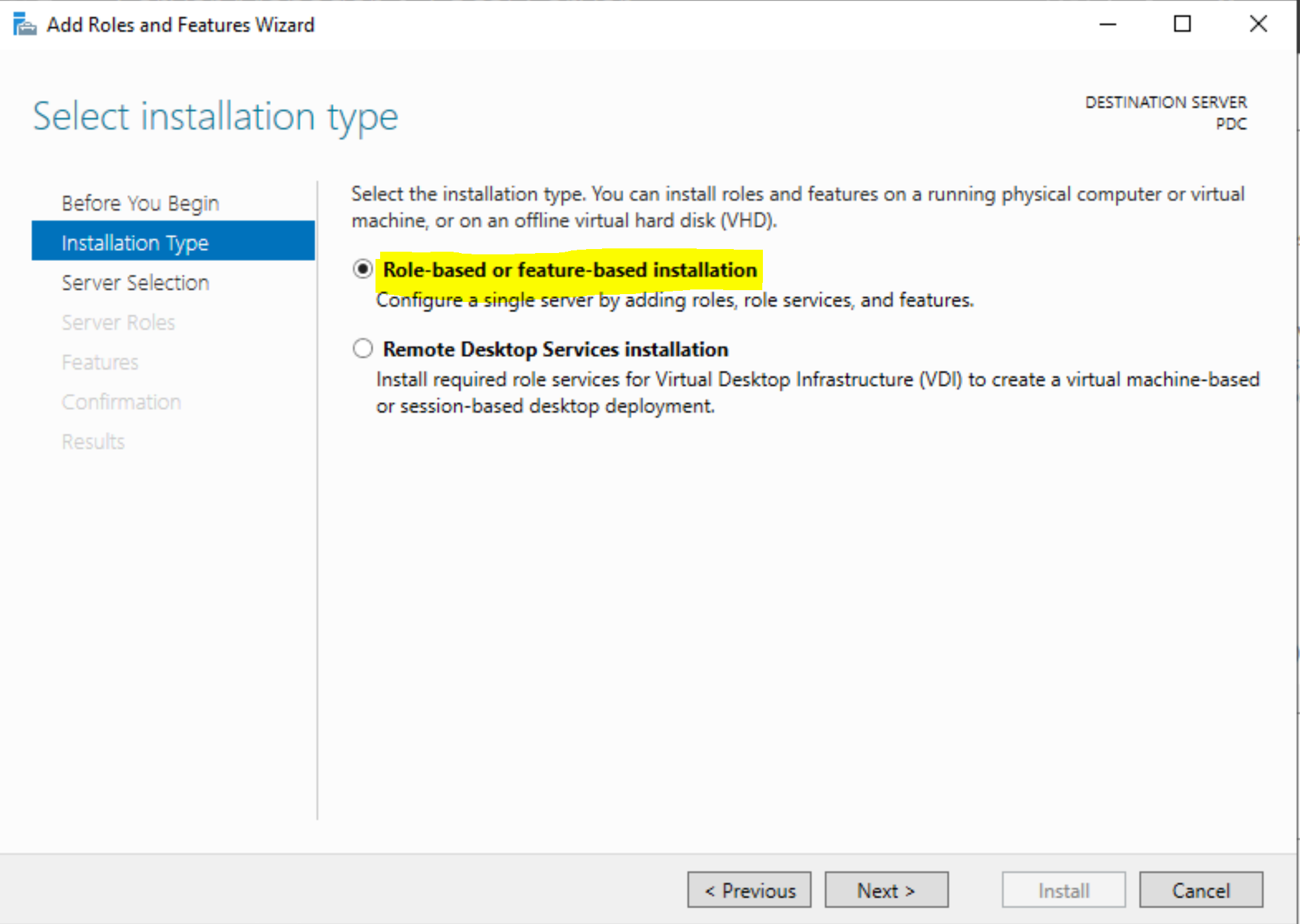Click the wizard icon in the title bar
Screen dimensions: 1300x924
25,25
